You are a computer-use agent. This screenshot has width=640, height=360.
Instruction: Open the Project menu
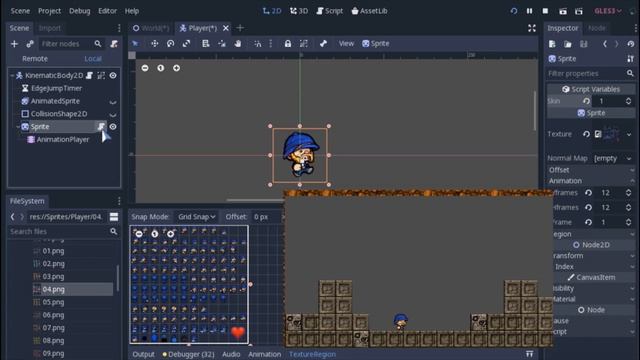(x=49, y=11)
